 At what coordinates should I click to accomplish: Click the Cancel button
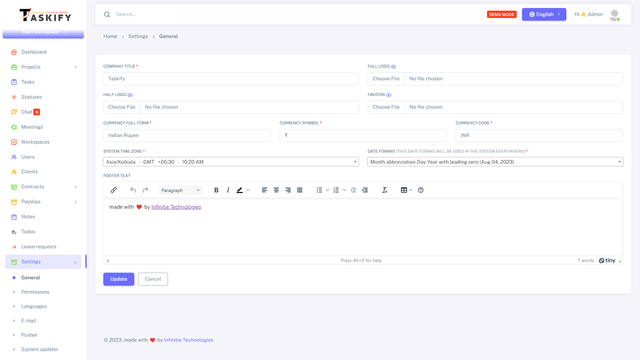[x=153, y=279]
